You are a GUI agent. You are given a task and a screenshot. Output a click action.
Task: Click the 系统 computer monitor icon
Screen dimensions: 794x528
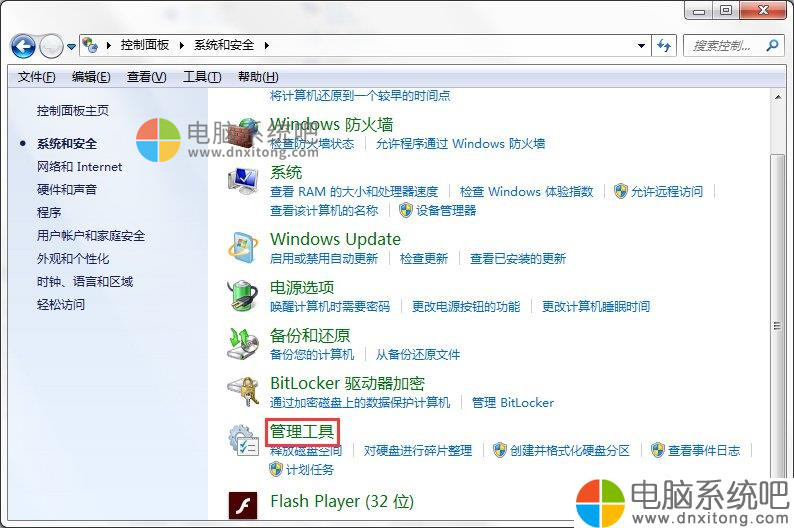(243, 182)
